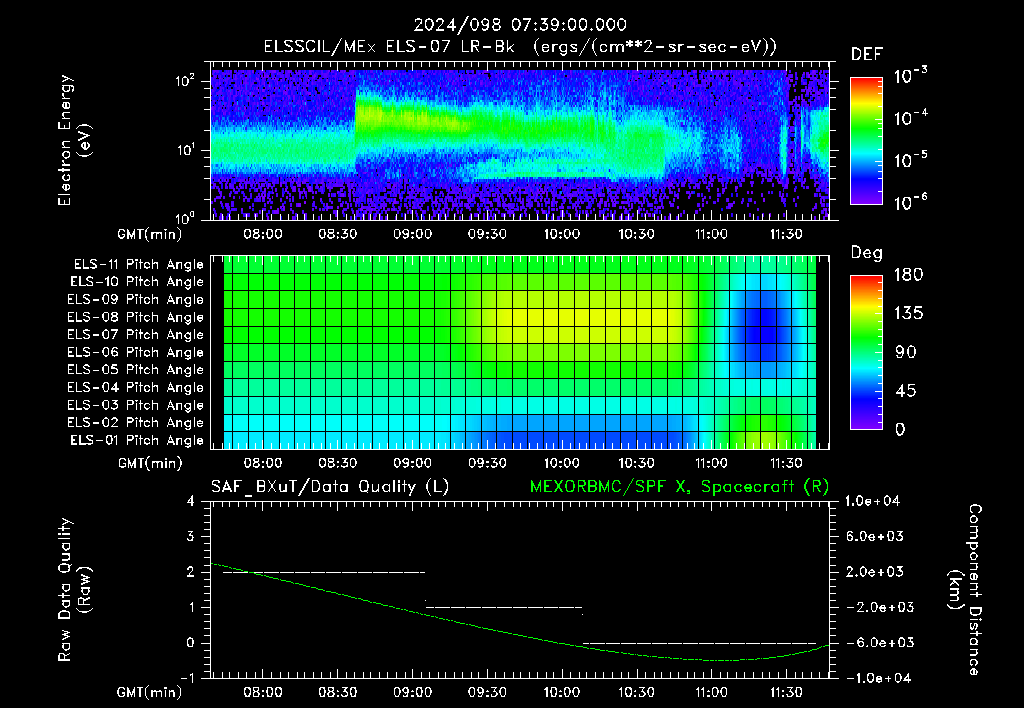Select the 135 value on Deg scale

[x=908, y=313]
